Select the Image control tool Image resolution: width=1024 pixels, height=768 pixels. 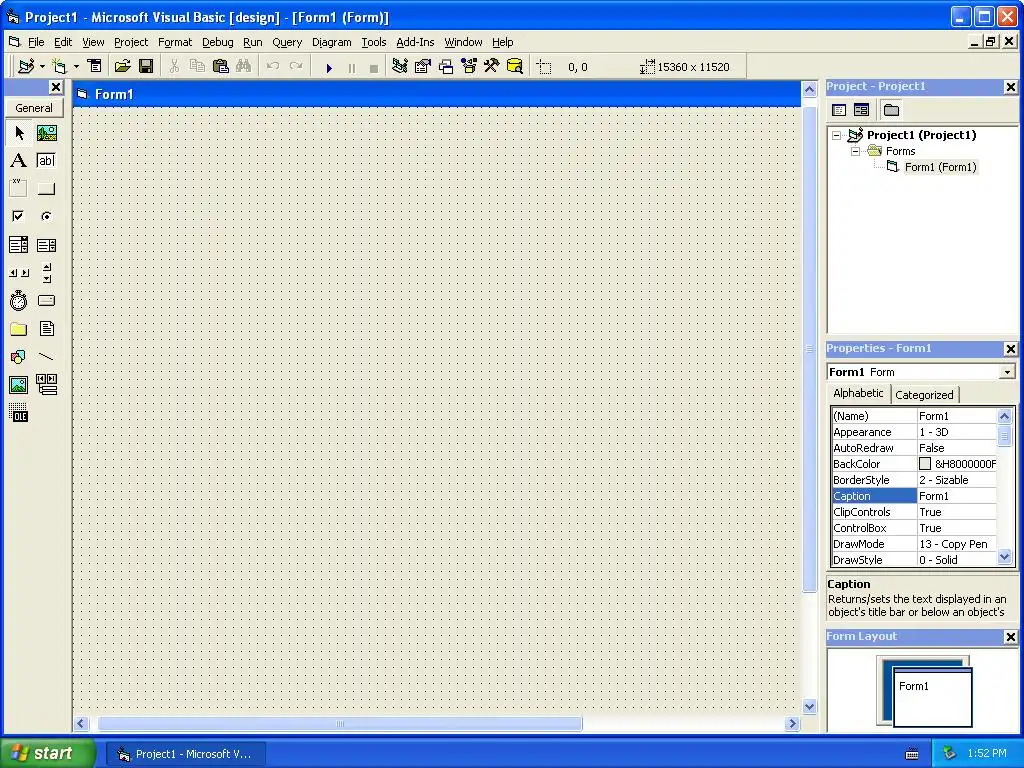point(19,385)
